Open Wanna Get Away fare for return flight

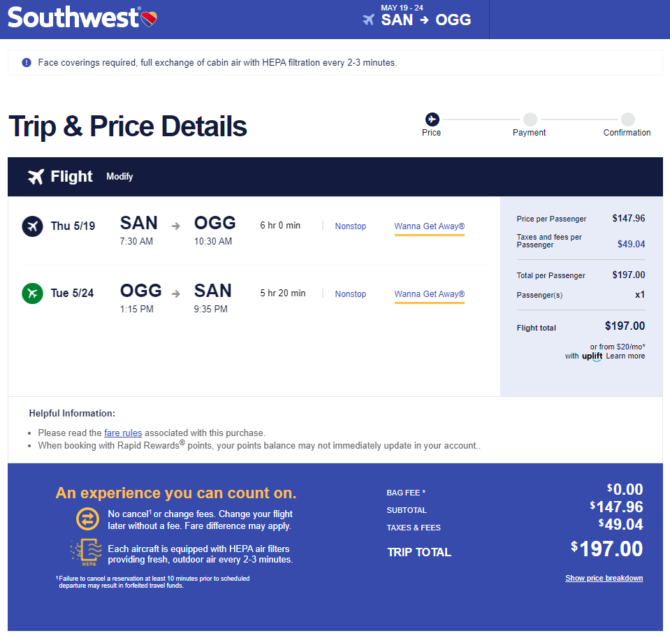pos(429,294)
